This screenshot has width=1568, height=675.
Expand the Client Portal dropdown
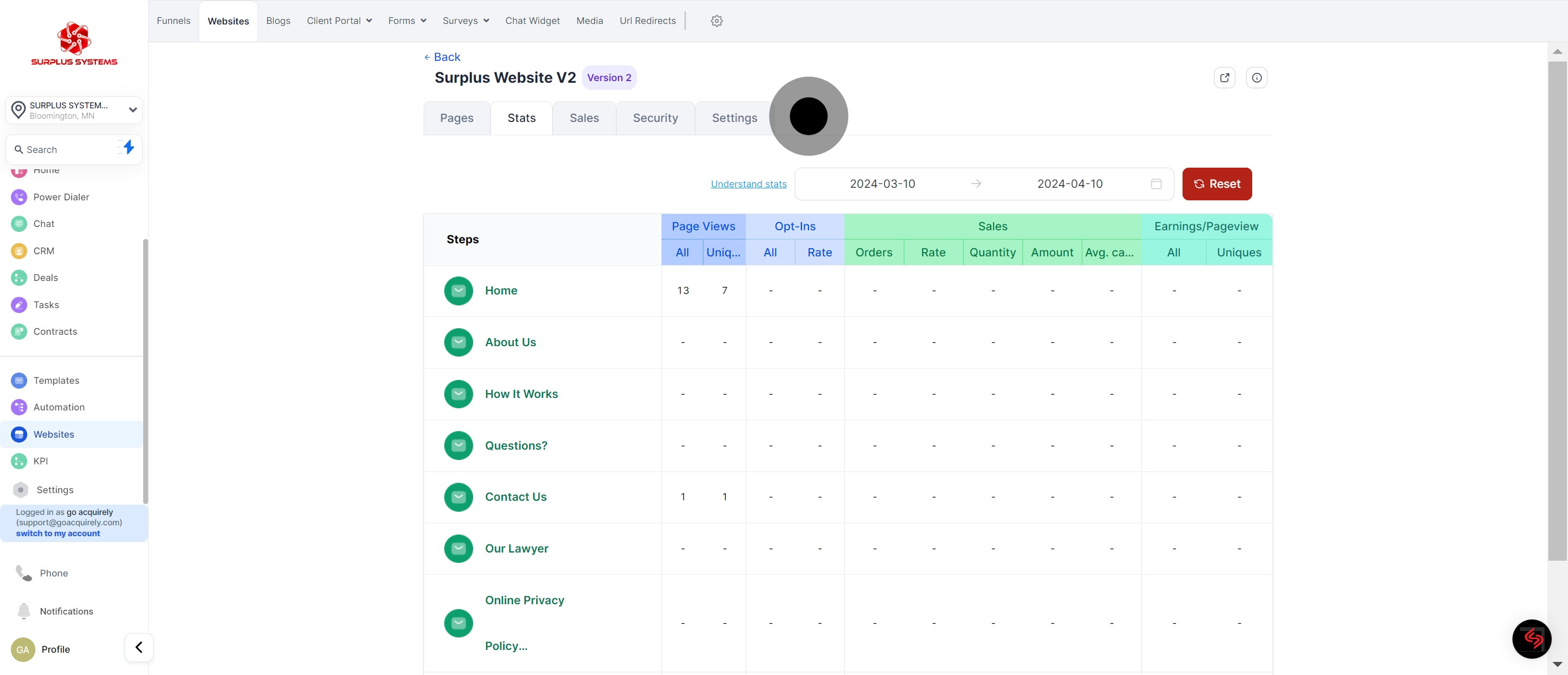(339, 21)
